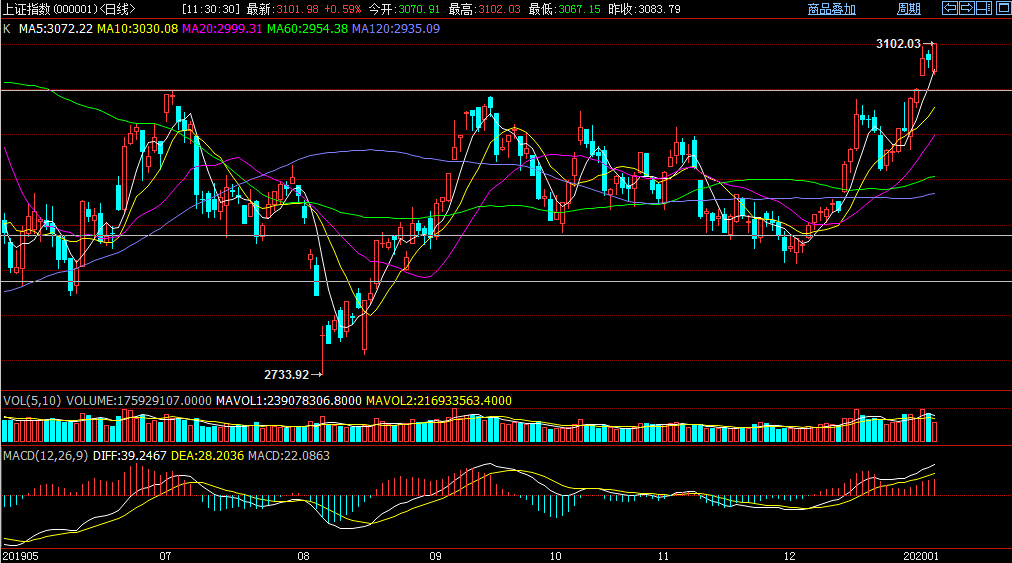
Task: Click the 10 month axis label
Action: click(556, 556)
